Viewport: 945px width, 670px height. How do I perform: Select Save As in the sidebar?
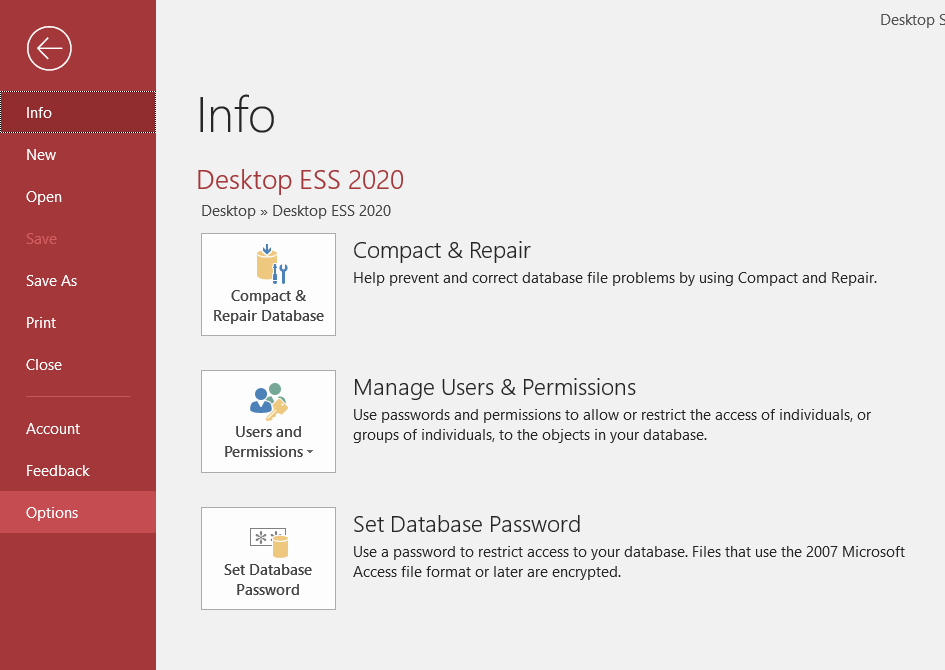click(51, 281)
